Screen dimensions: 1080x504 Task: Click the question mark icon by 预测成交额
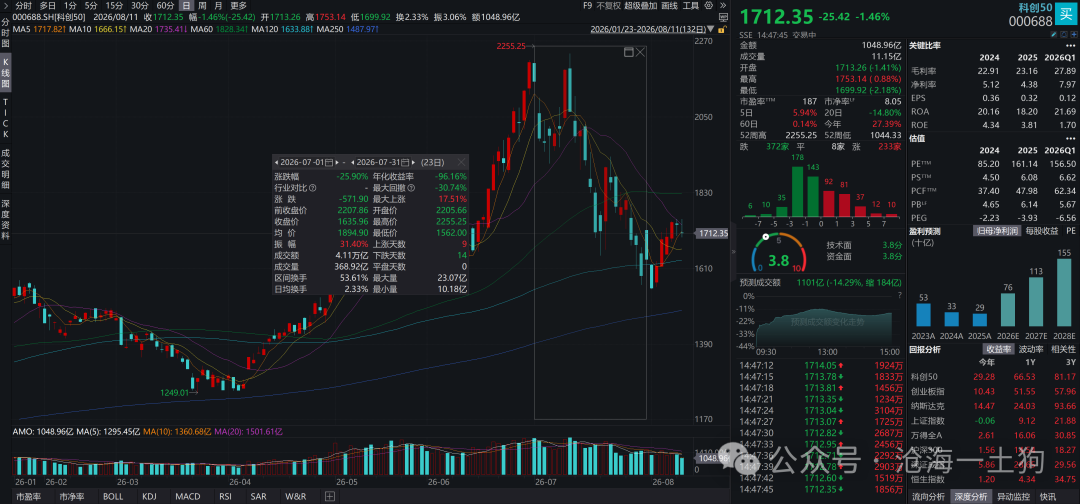[900, 295]
